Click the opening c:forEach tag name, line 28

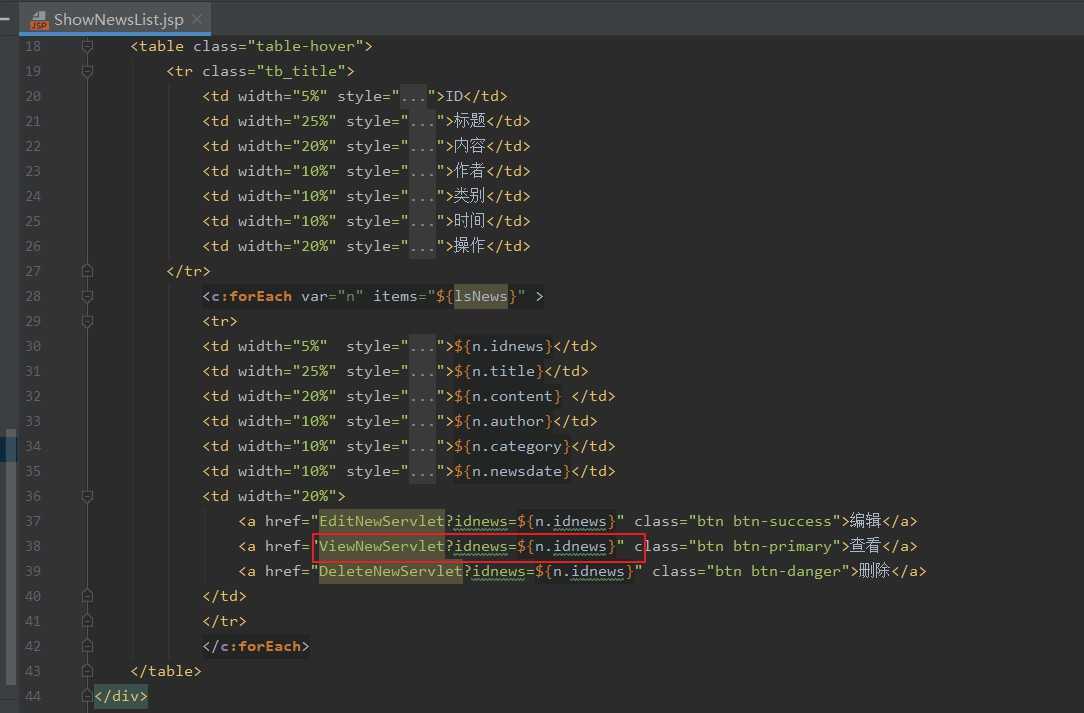tap(252, 296)
